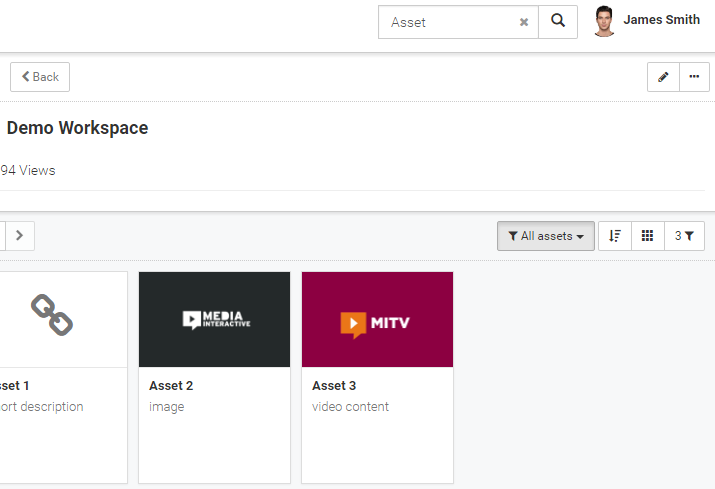This screenshot has height=489, width=715.
Task: Open Asset 1 link thumbnail
Action: [x=63, y=319]
